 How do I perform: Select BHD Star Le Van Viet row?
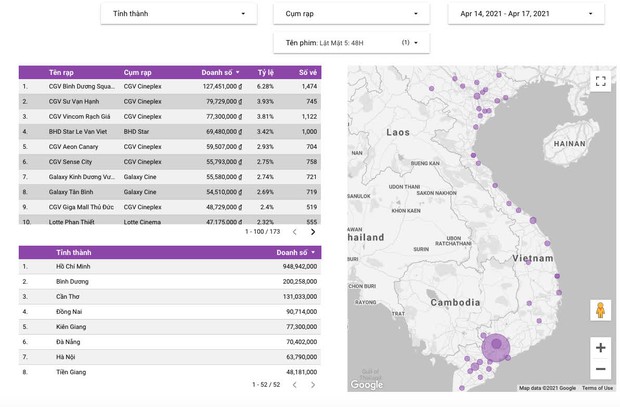click(170, 131)
